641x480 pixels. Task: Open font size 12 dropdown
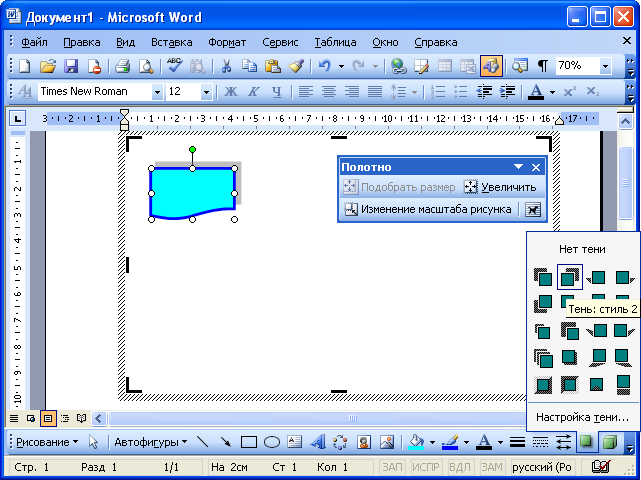(206, 92)
